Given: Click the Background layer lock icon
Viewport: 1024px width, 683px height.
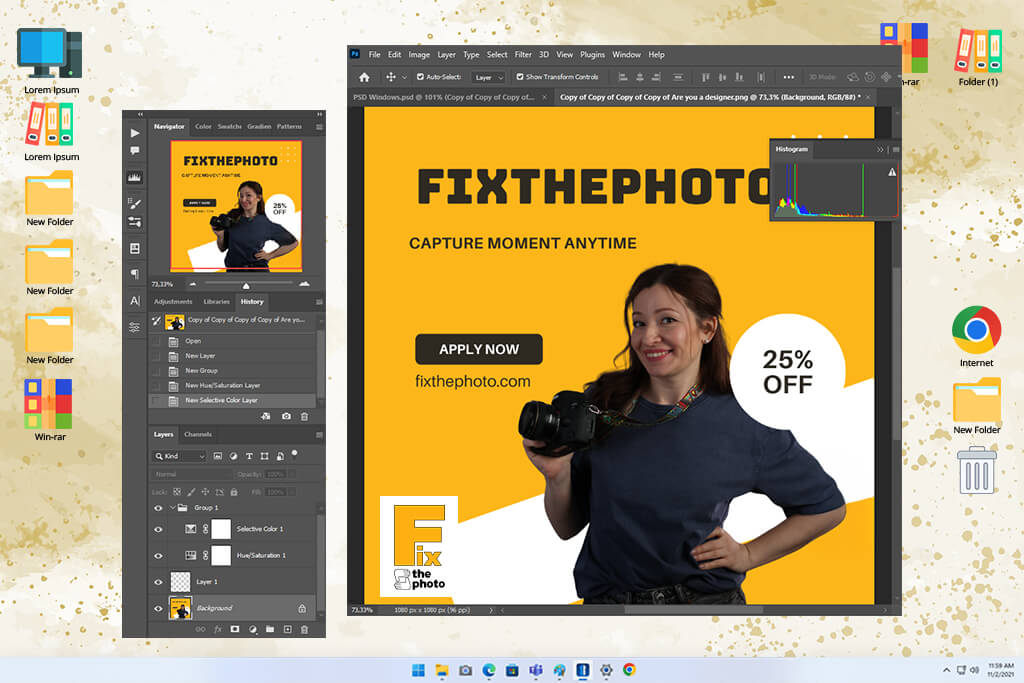Looking at the screenshot, I should 302,608.
